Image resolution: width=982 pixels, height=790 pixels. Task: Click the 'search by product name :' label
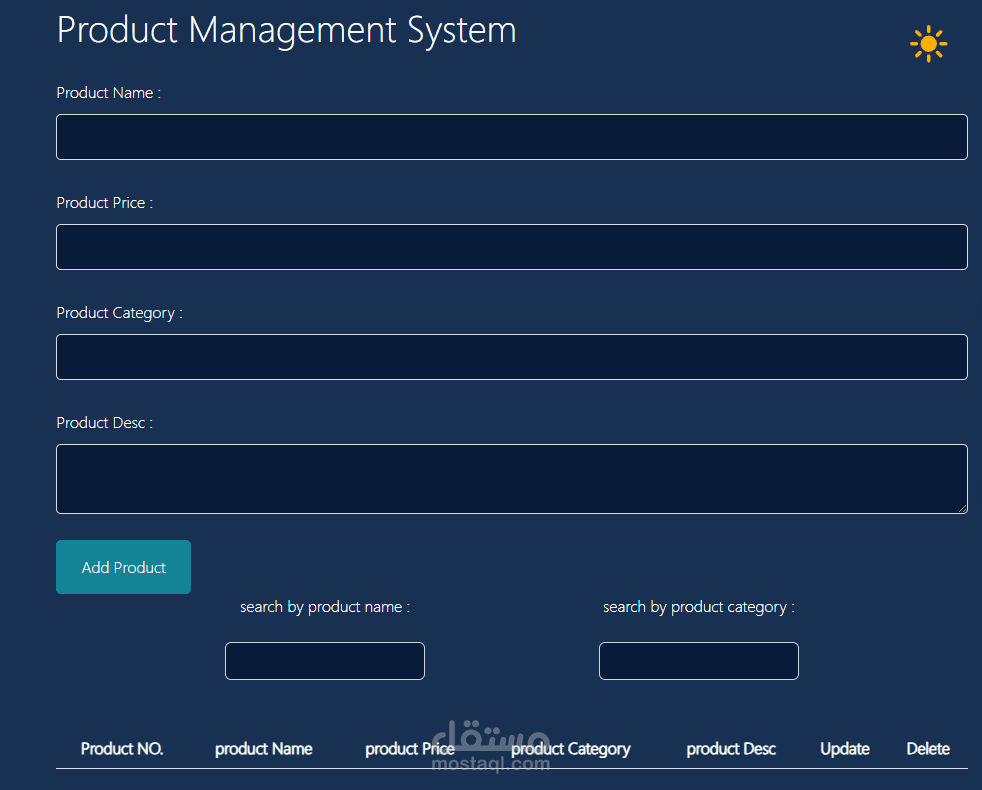click(x=325, y=607)
